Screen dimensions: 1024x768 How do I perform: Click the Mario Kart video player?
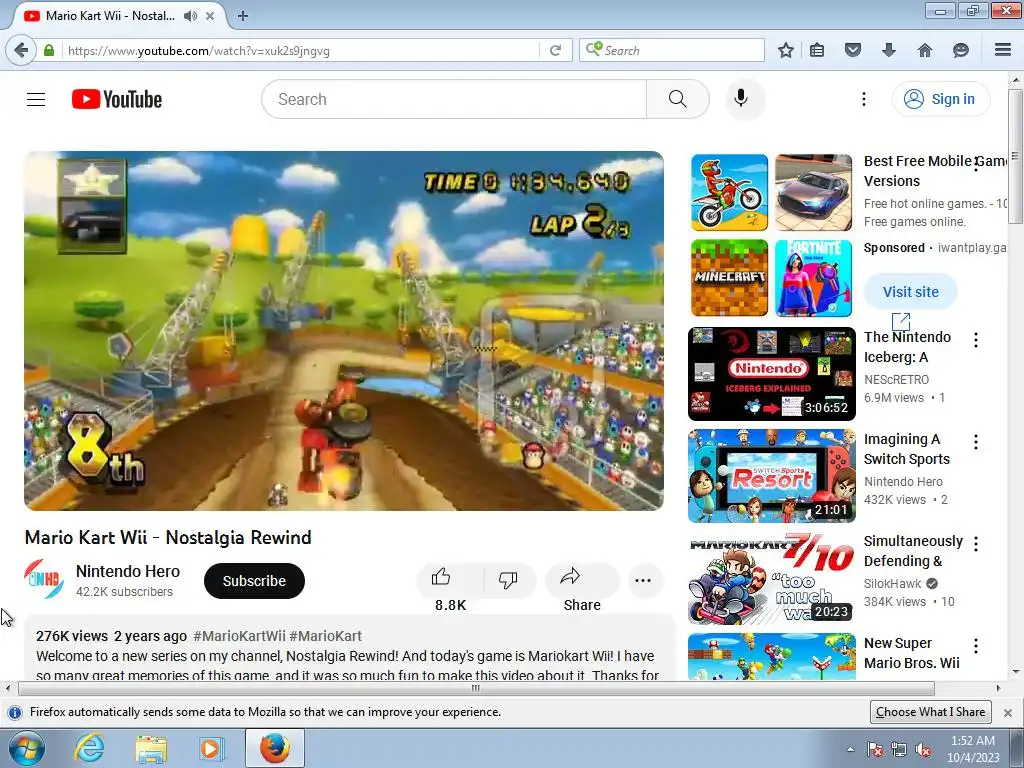344,330
